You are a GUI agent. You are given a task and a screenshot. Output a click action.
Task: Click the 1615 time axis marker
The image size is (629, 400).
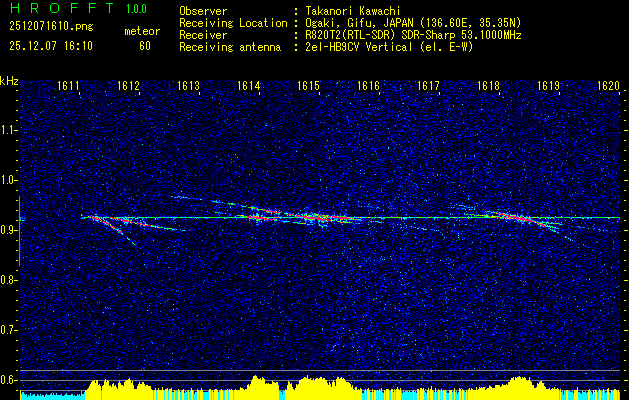pyautogui.click(x=308, y=85)
